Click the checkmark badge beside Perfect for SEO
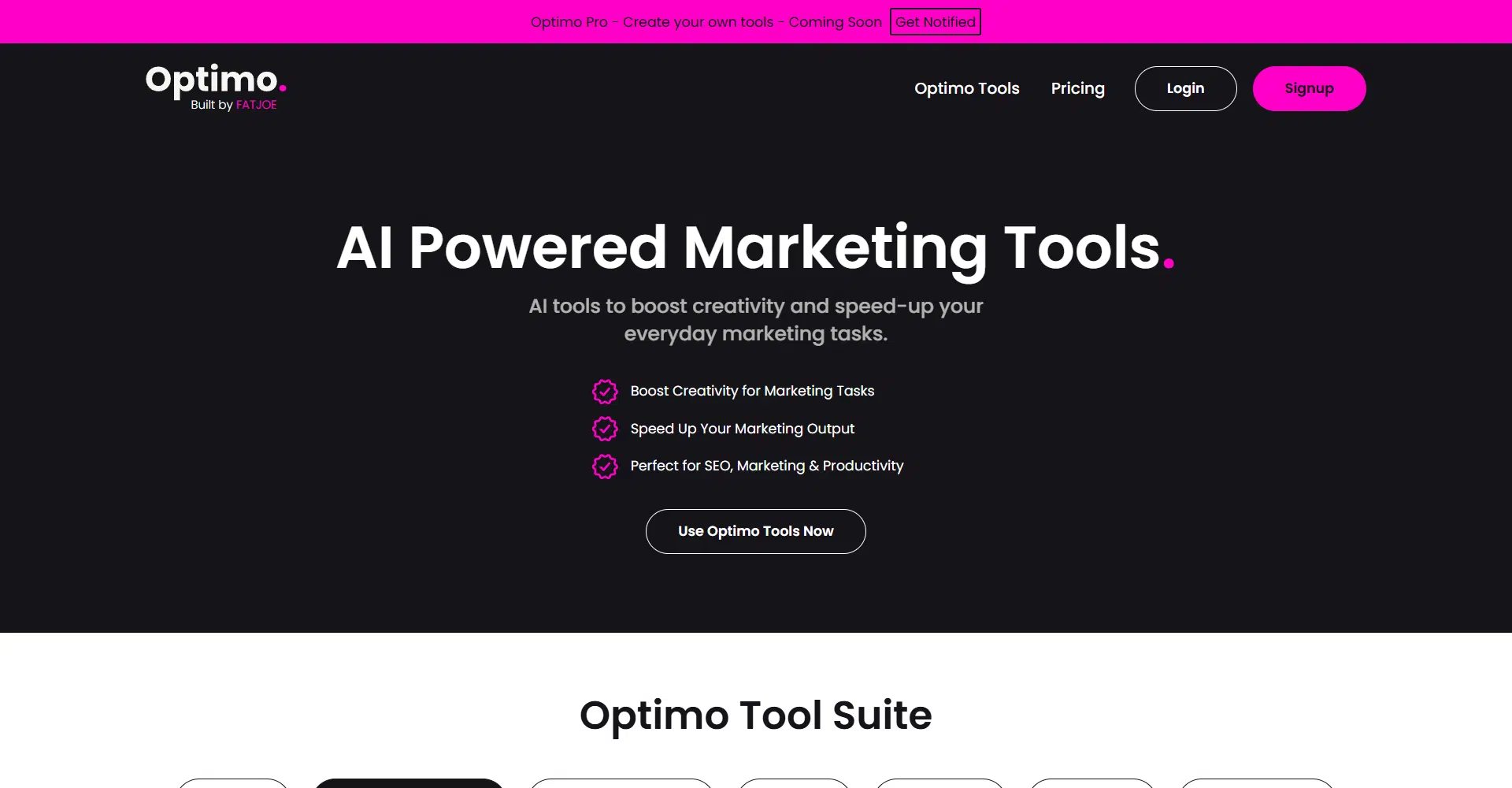Viewport: 1512px width, 788px height. [605, 466]
